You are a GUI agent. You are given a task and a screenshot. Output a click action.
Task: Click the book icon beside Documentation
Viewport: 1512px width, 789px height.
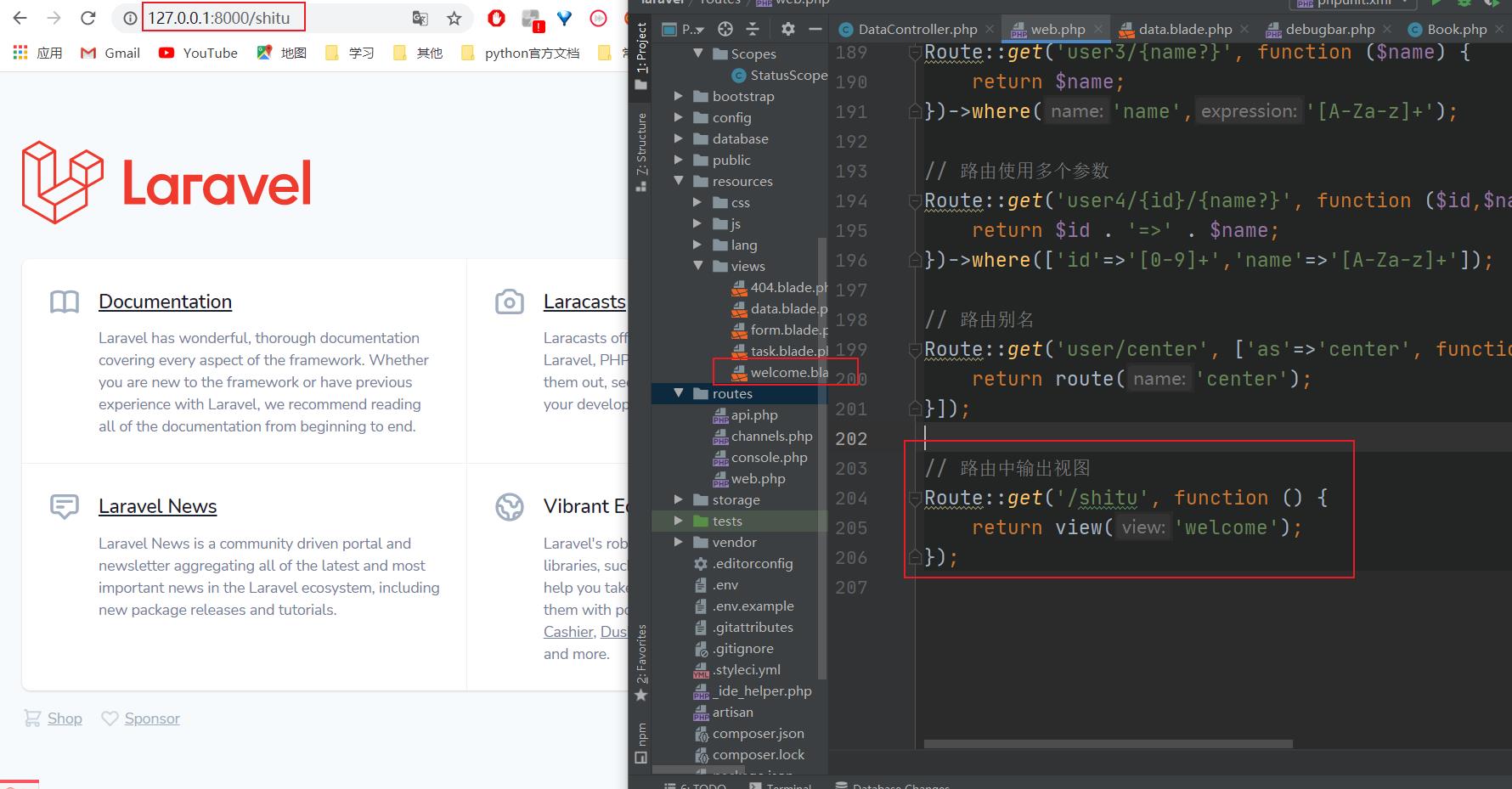[65, 302]
